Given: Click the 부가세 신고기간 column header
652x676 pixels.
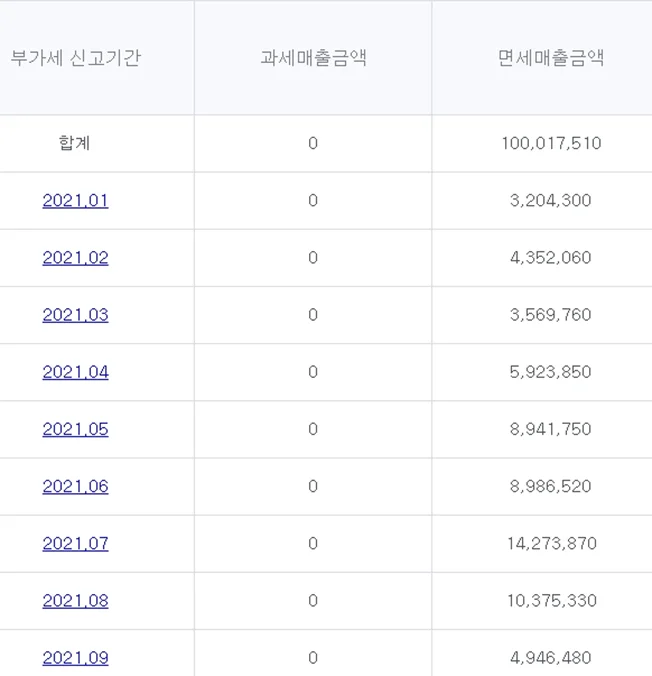Looking at the screenshot, I should [x=76, y=58].
